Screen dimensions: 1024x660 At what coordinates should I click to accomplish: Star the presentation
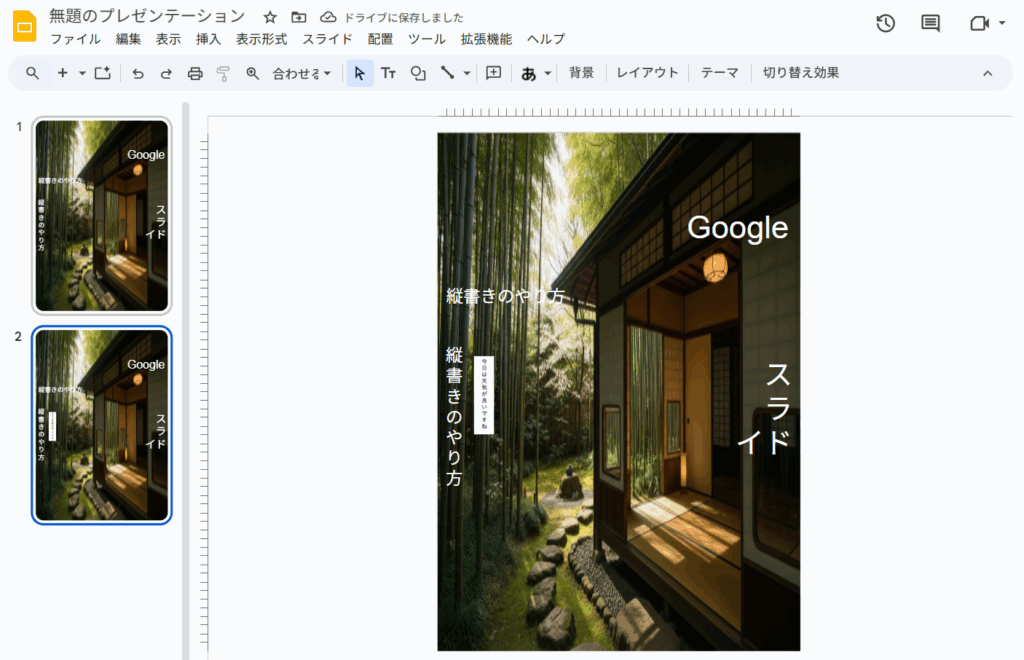(x=270, y=17)
